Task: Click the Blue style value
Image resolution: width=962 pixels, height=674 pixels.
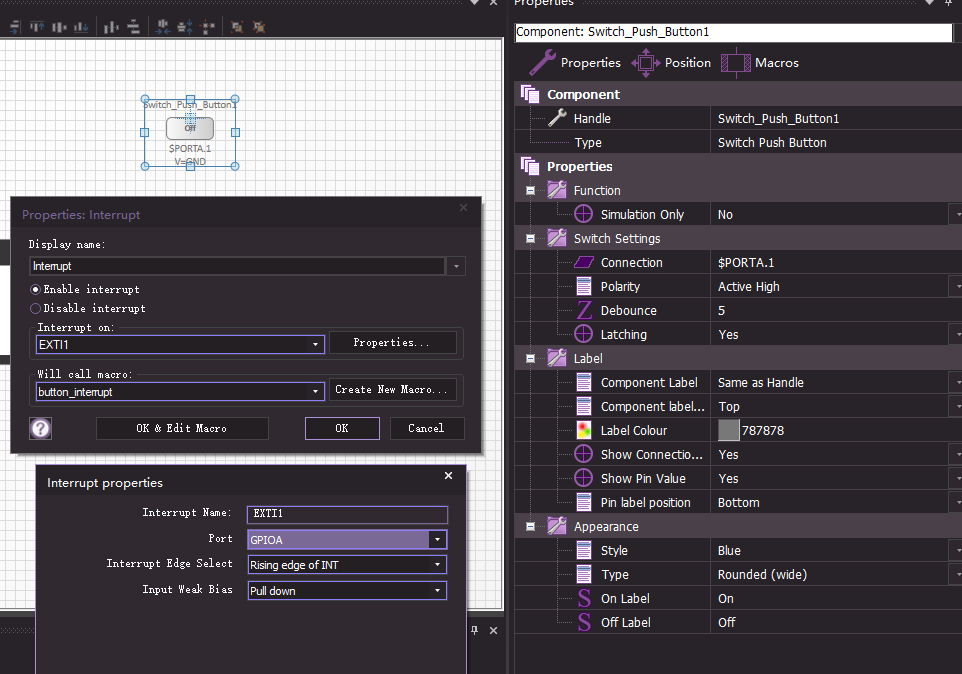Action: 729,551
